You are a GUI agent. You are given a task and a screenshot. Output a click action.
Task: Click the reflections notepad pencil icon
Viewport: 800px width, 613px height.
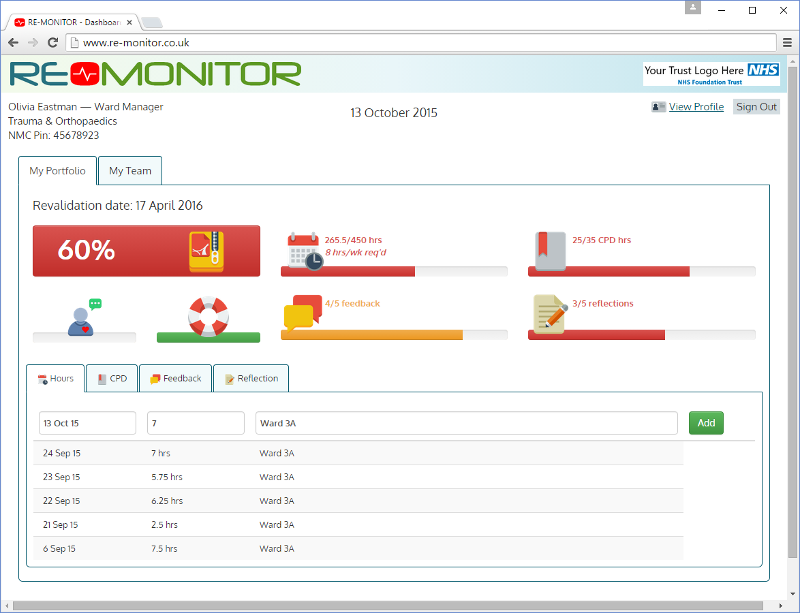(551, 314)
